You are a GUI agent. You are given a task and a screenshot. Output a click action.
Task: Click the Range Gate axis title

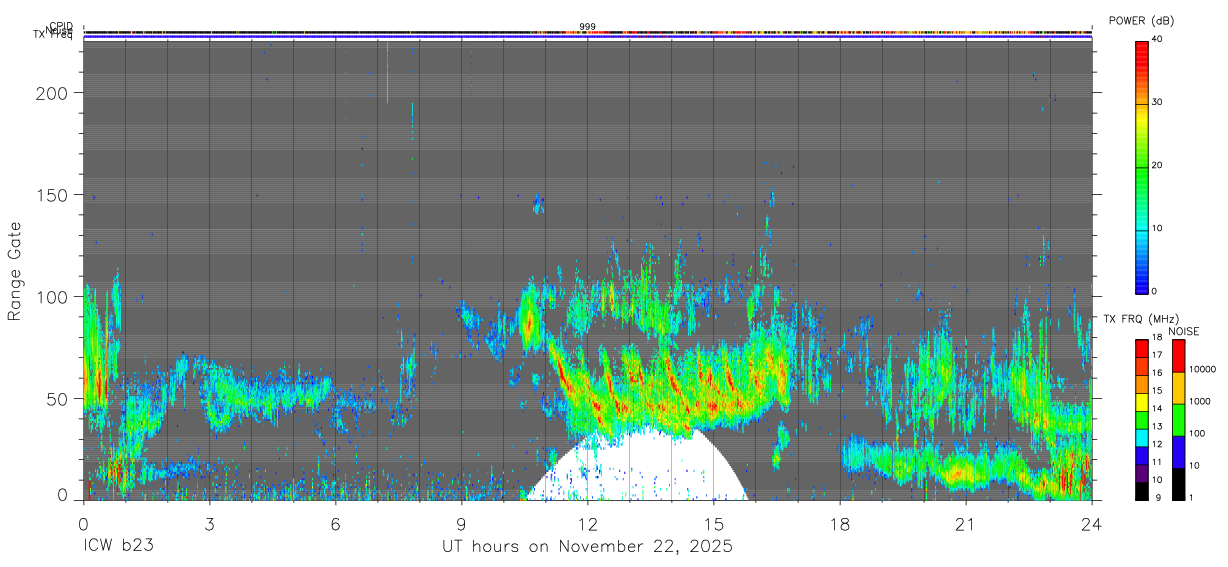(16, 272)
